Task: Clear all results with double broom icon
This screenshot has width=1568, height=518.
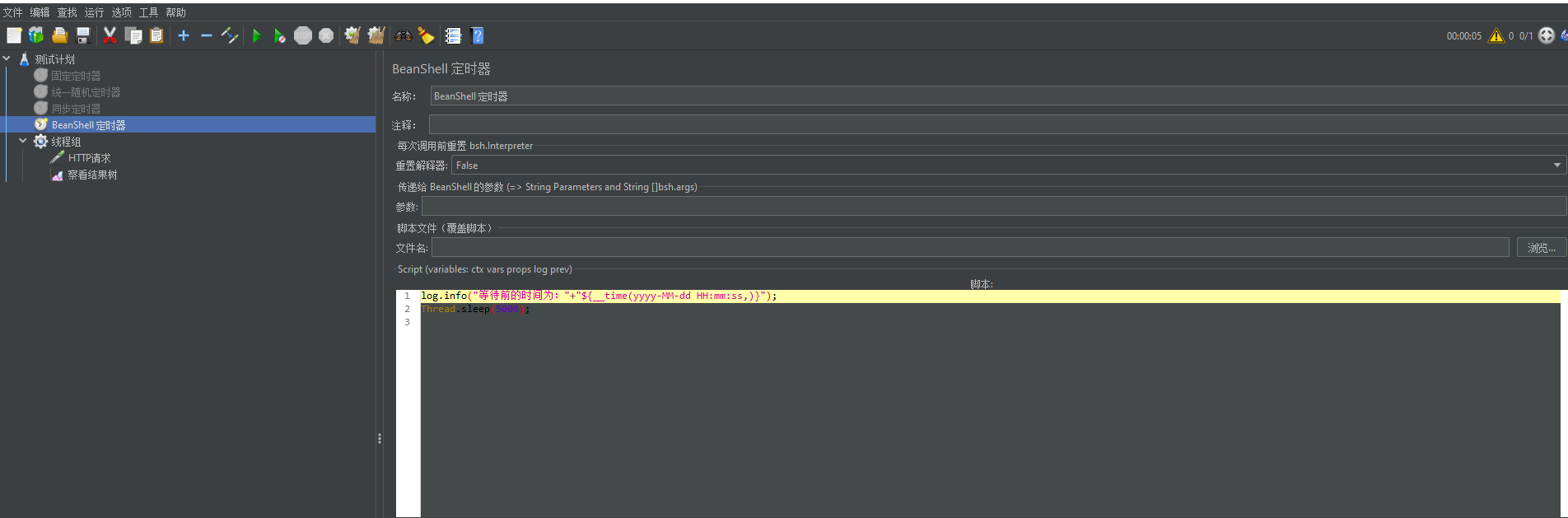Action: (376, 35)
